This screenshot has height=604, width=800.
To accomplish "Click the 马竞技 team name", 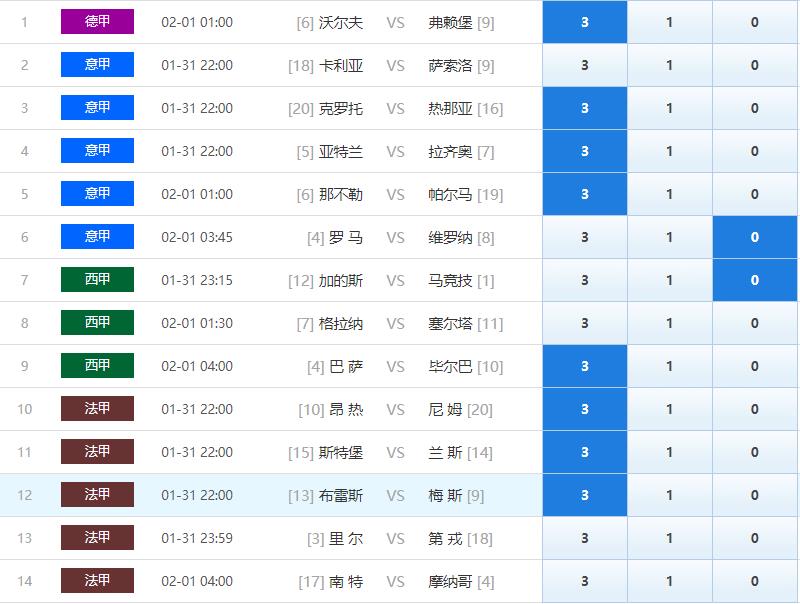I will click(450, 280).
